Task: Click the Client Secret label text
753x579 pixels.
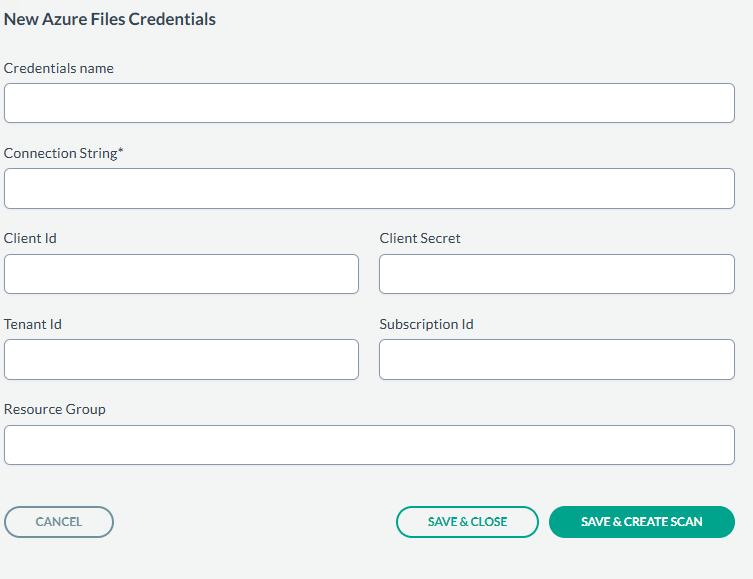Action: click(x=420, y=239)
